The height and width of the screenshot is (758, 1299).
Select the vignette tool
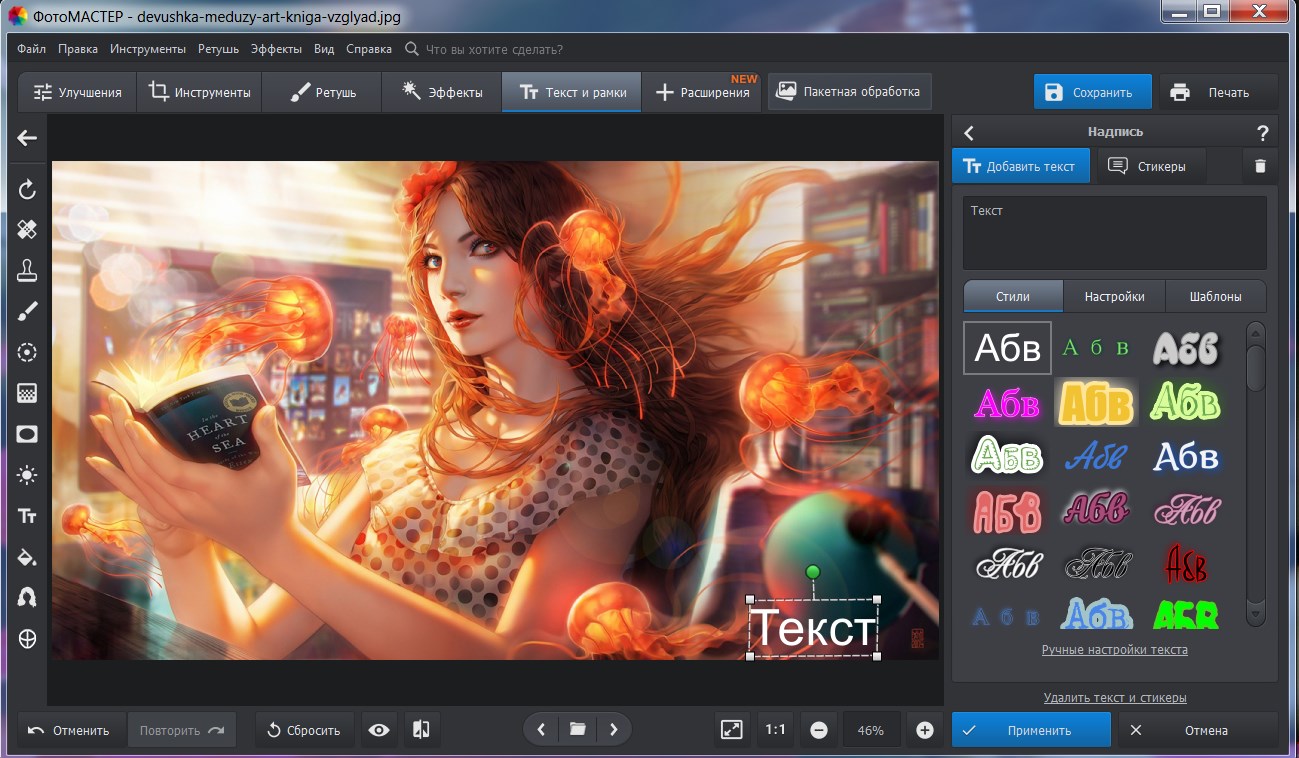click(x=27, y=434)
